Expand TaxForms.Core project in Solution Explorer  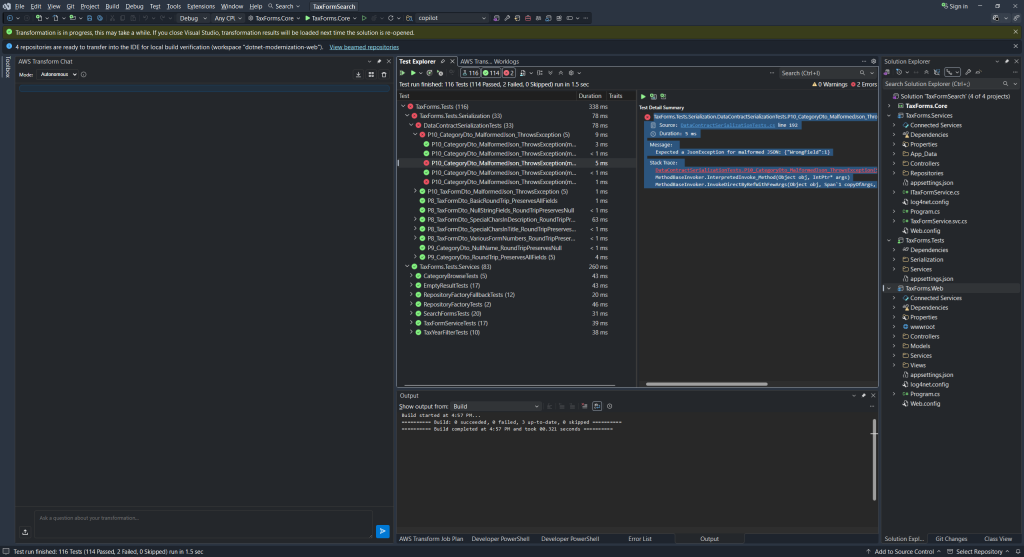889,106
